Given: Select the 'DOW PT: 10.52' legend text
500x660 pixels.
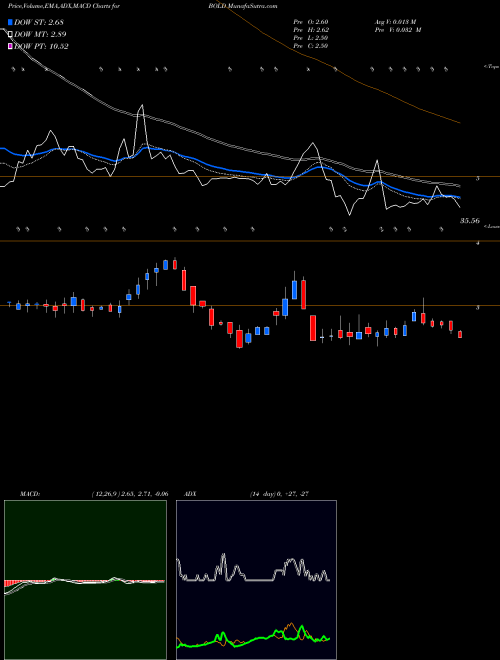Looking at the screenshot, I should 41,46.
